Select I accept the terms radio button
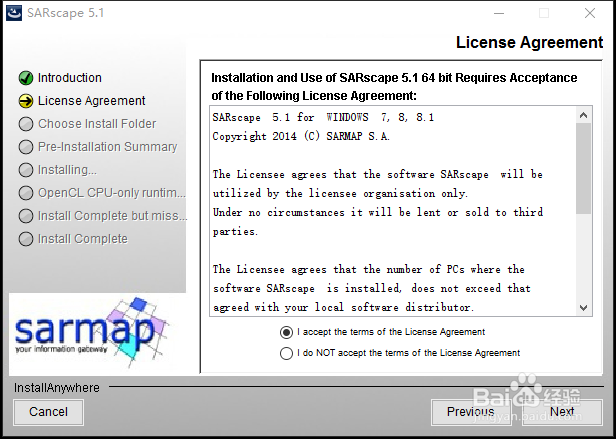The width and height of the screenshot is (616, 439). point(286,332)
